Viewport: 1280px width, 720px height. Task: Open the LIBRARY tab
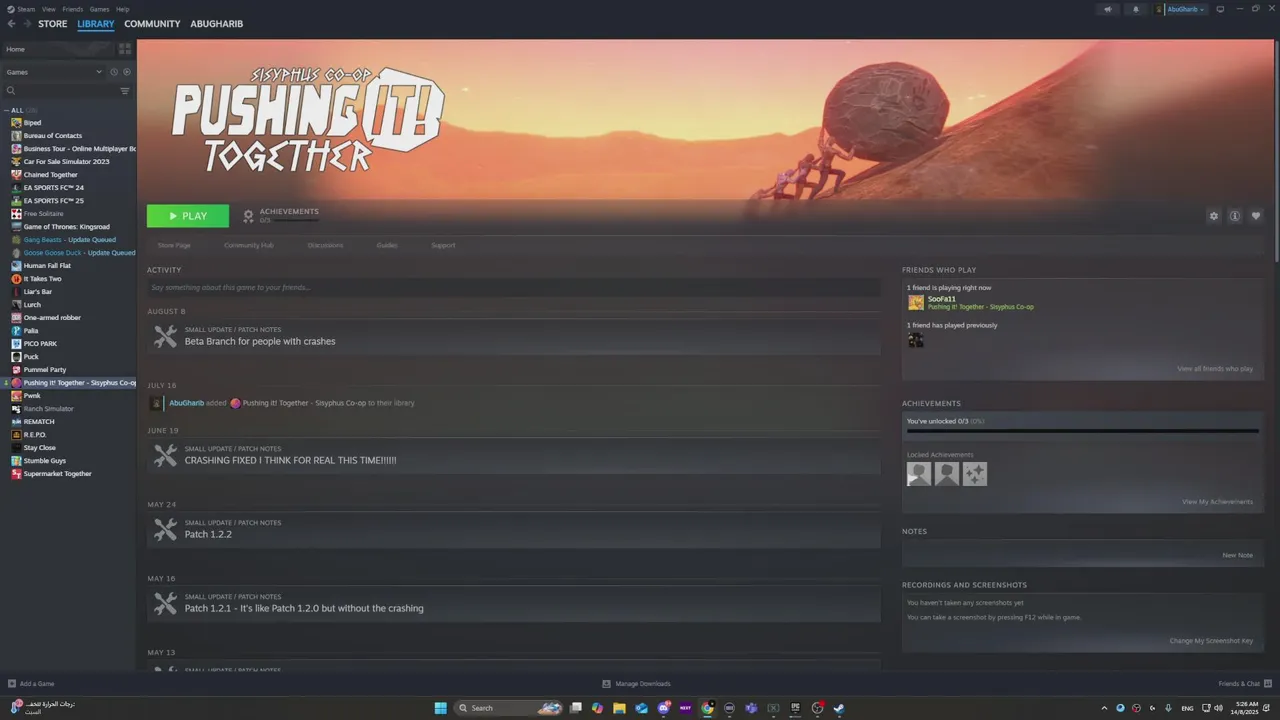pos(96,24)
